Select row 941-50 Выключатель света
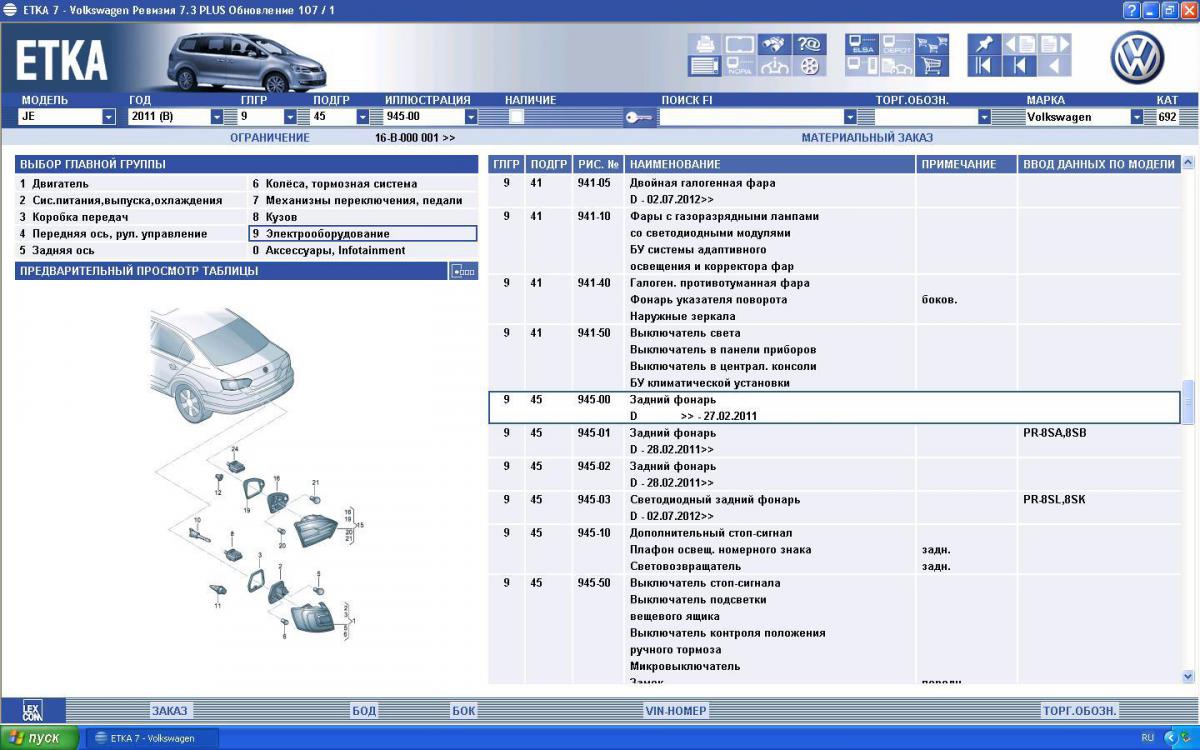 (835, 358)
